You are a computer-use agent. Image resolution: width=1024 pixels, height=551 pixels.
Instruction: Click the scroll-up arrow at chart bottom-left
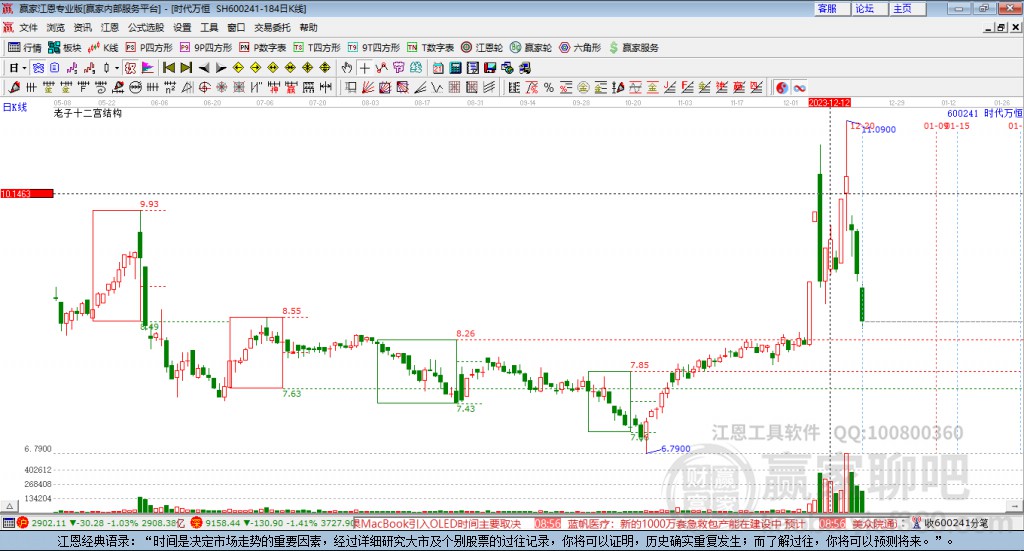point(9,506)
